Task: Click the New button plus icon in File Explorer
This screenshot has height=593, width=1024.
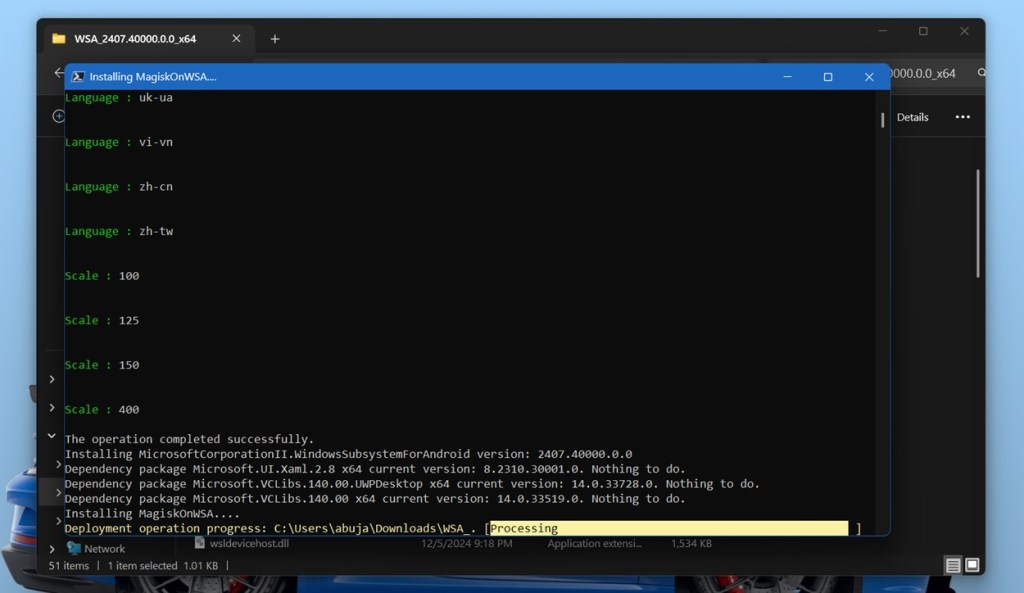Action: coord(58,116)
